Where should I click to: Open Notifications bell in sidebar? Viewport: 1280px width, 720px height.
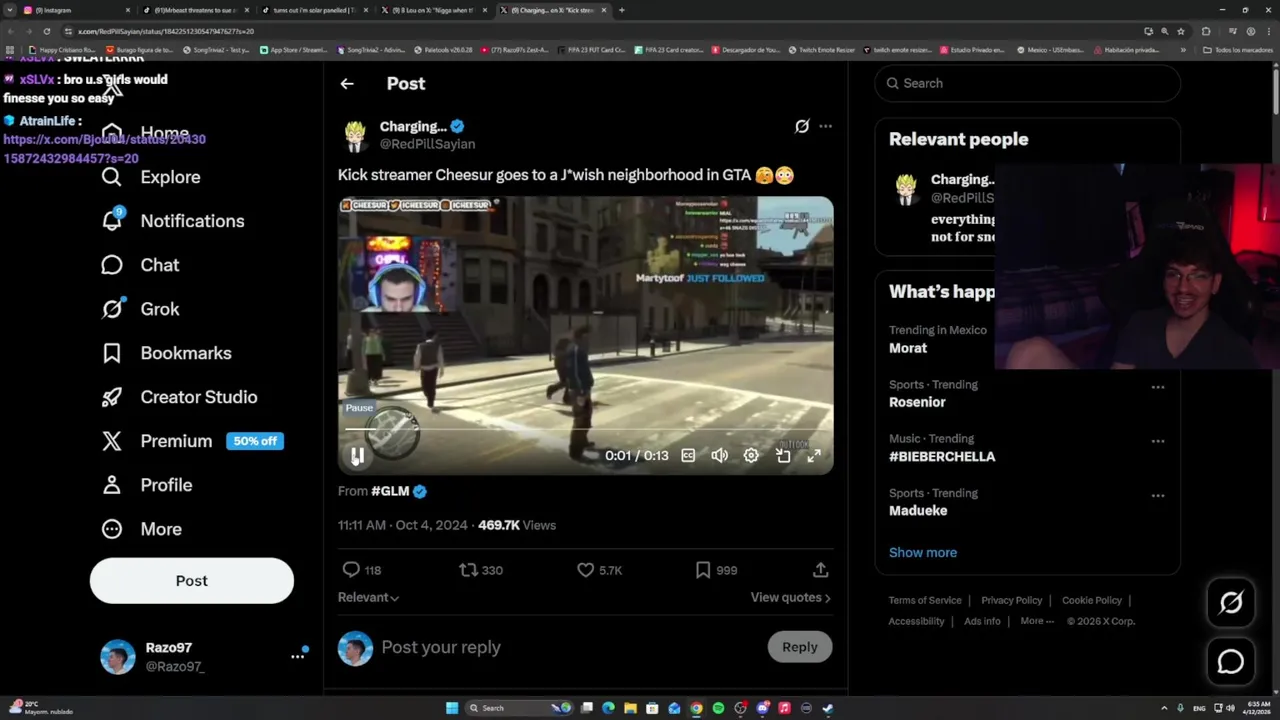tap(112, 220)
